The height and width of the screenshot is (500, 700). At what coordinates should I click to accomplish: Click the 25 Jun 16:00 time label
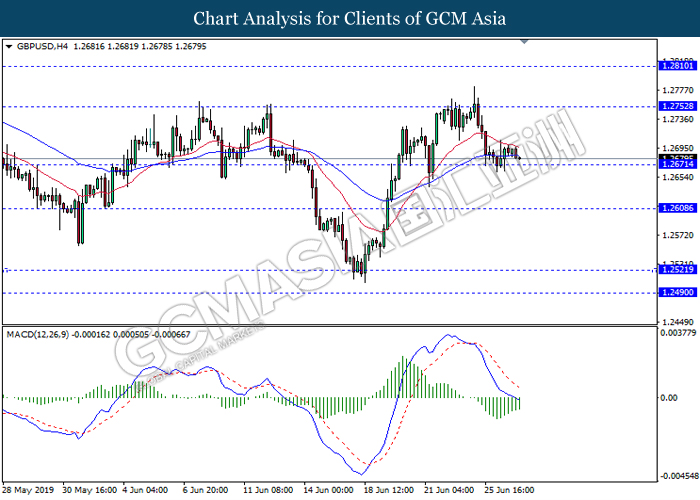[x=509, y=490]
